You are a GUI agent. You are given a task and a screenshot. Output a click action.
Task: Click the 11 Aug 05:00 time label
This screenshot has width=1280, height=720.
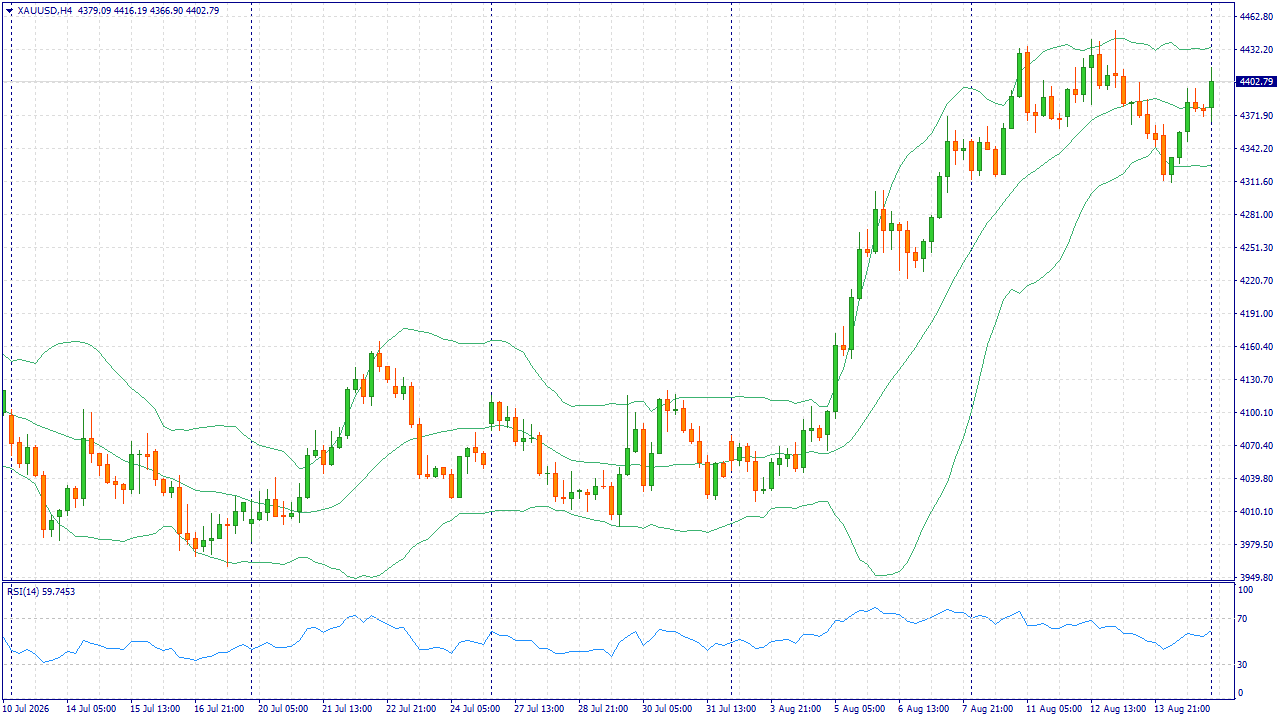coord(1052,708)
